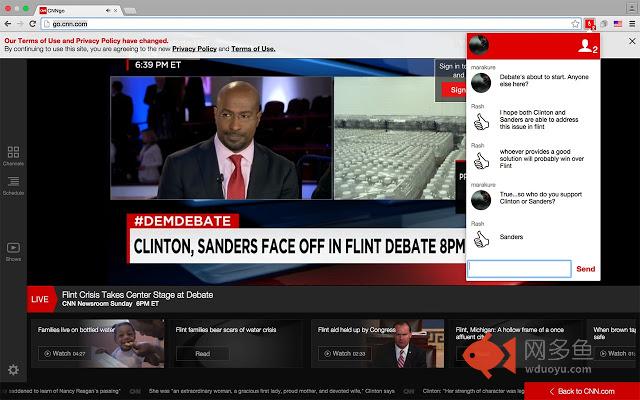Read 'Flint families bear scars' story
Image resolution: width=640 pixels, height=400 pixels.
click(x=202, y=353)
